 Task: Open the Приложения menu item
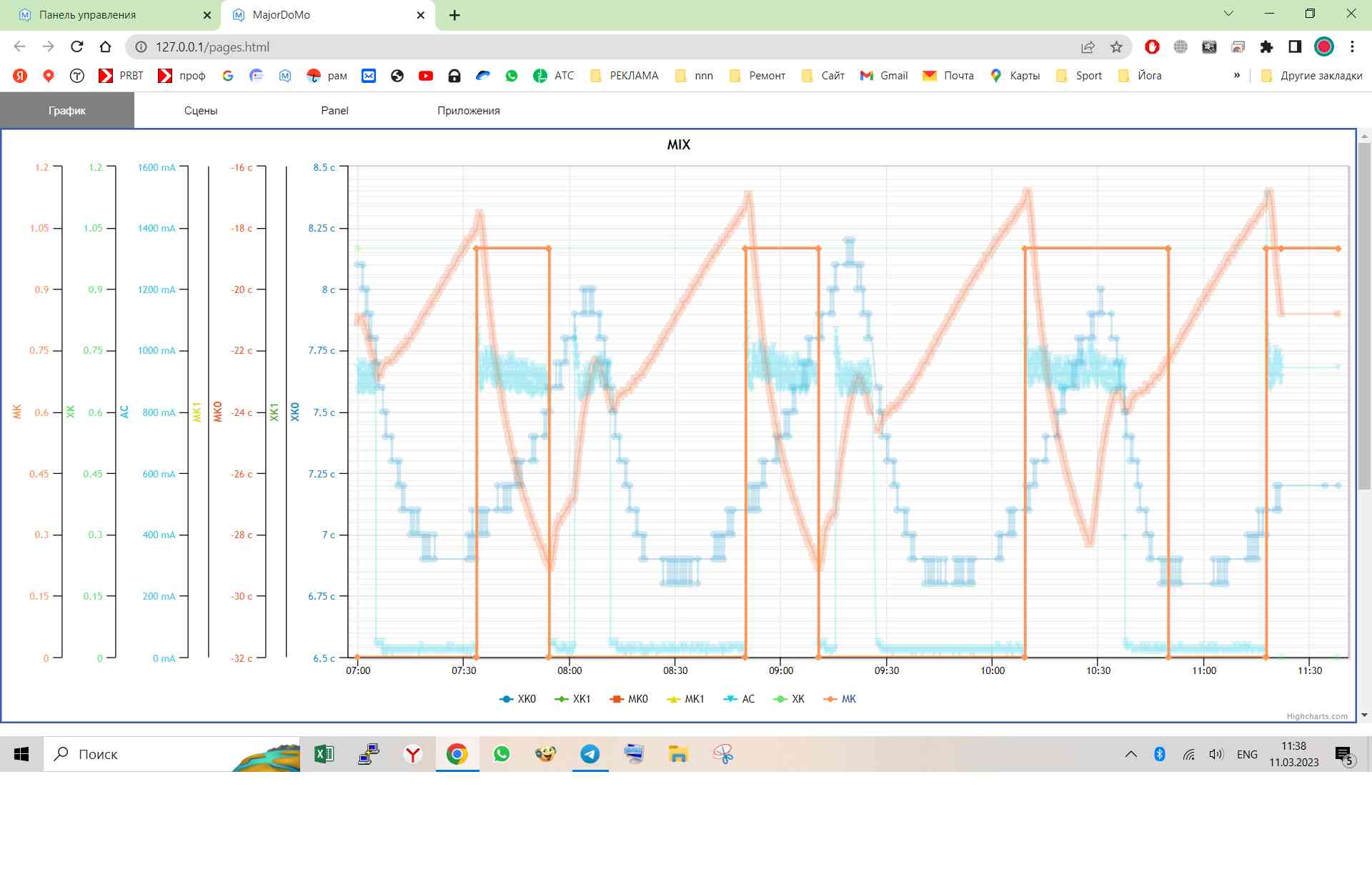pos(468,111)
